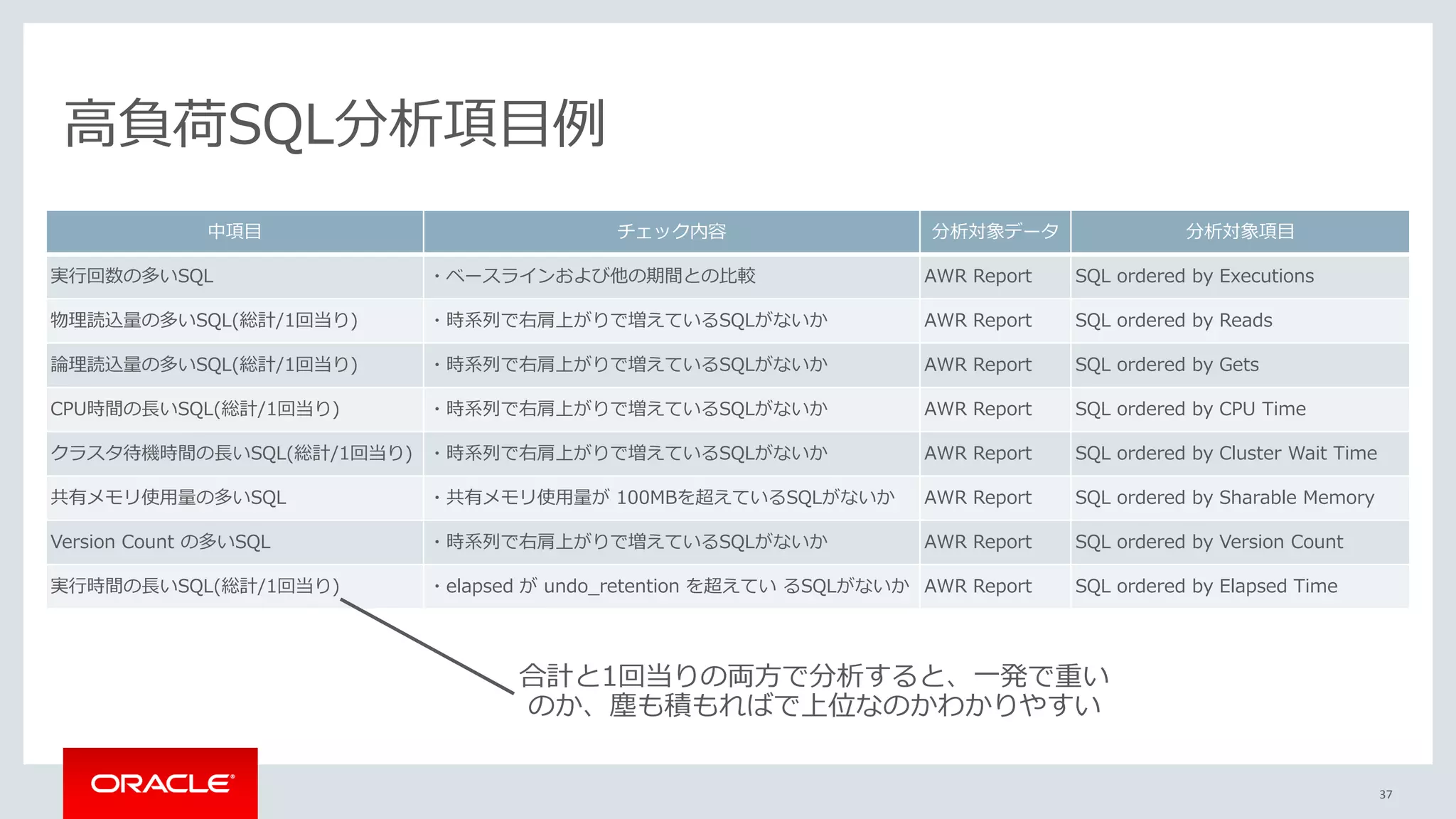
Task: Click the 分析対象データ column header
Action: (995, 231)
